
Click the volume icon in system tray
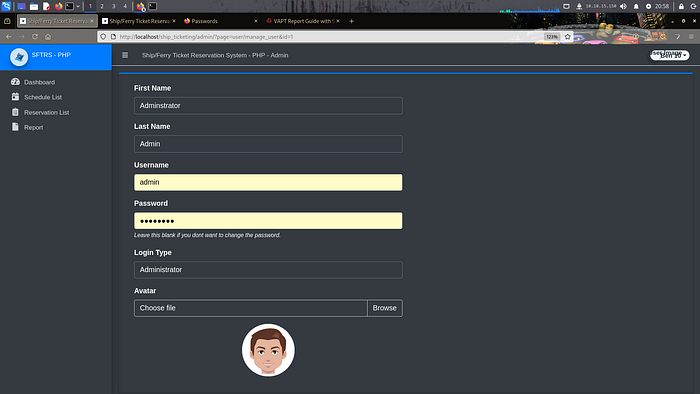pos(623,6)
